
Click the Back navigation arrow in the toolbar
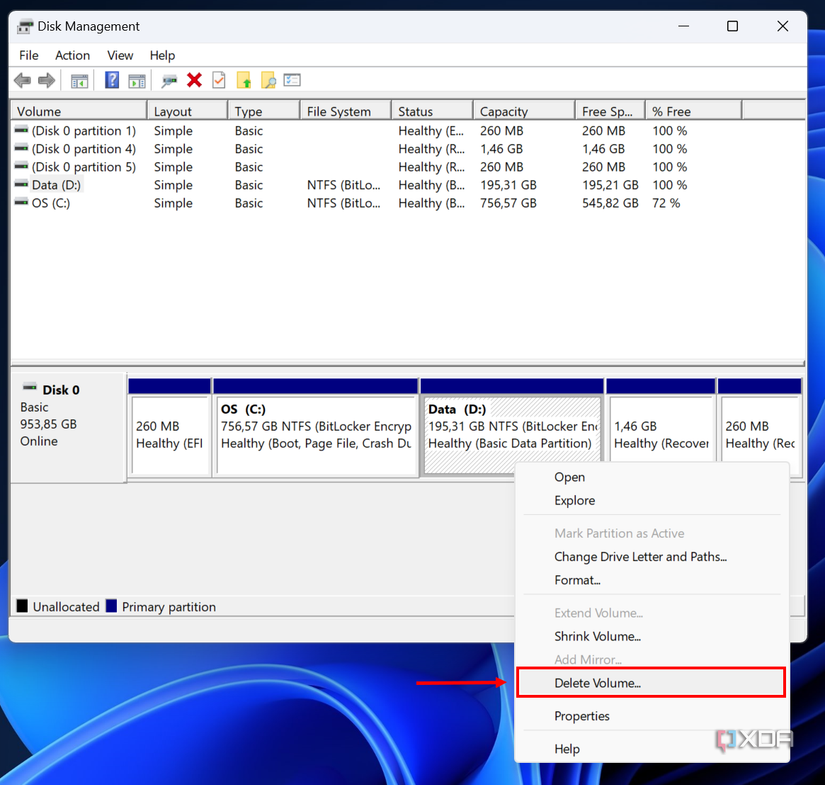point(23,80)
